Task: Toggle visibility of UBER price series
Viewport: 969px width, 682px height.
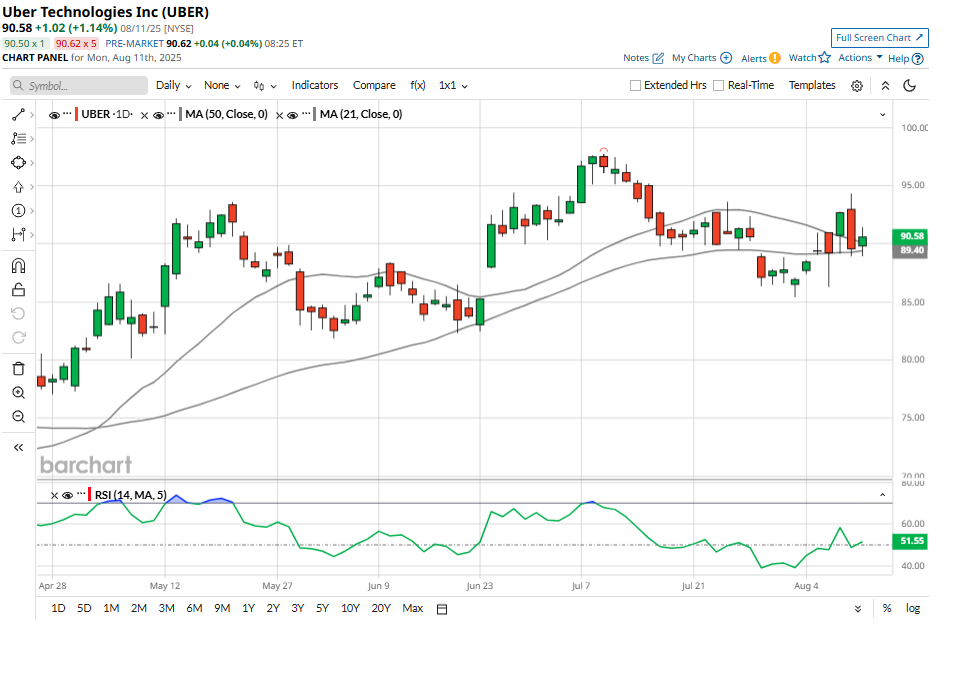Action: (54, 116)
